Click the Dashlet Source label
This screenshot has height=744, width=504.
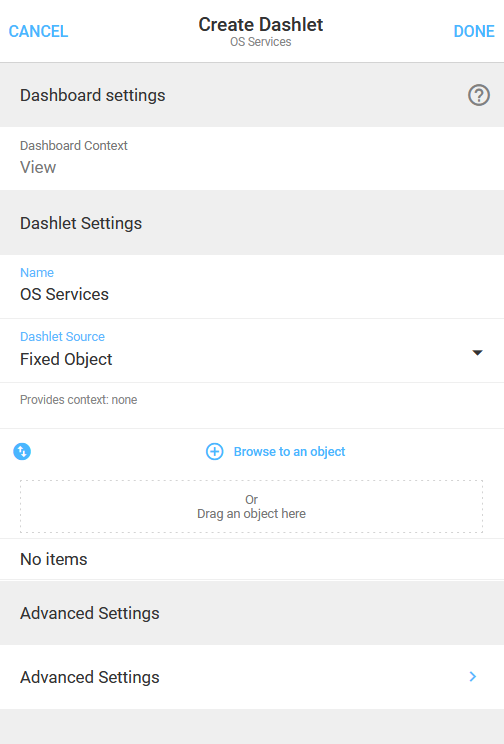pyautogui.click(x=62, y=336)
